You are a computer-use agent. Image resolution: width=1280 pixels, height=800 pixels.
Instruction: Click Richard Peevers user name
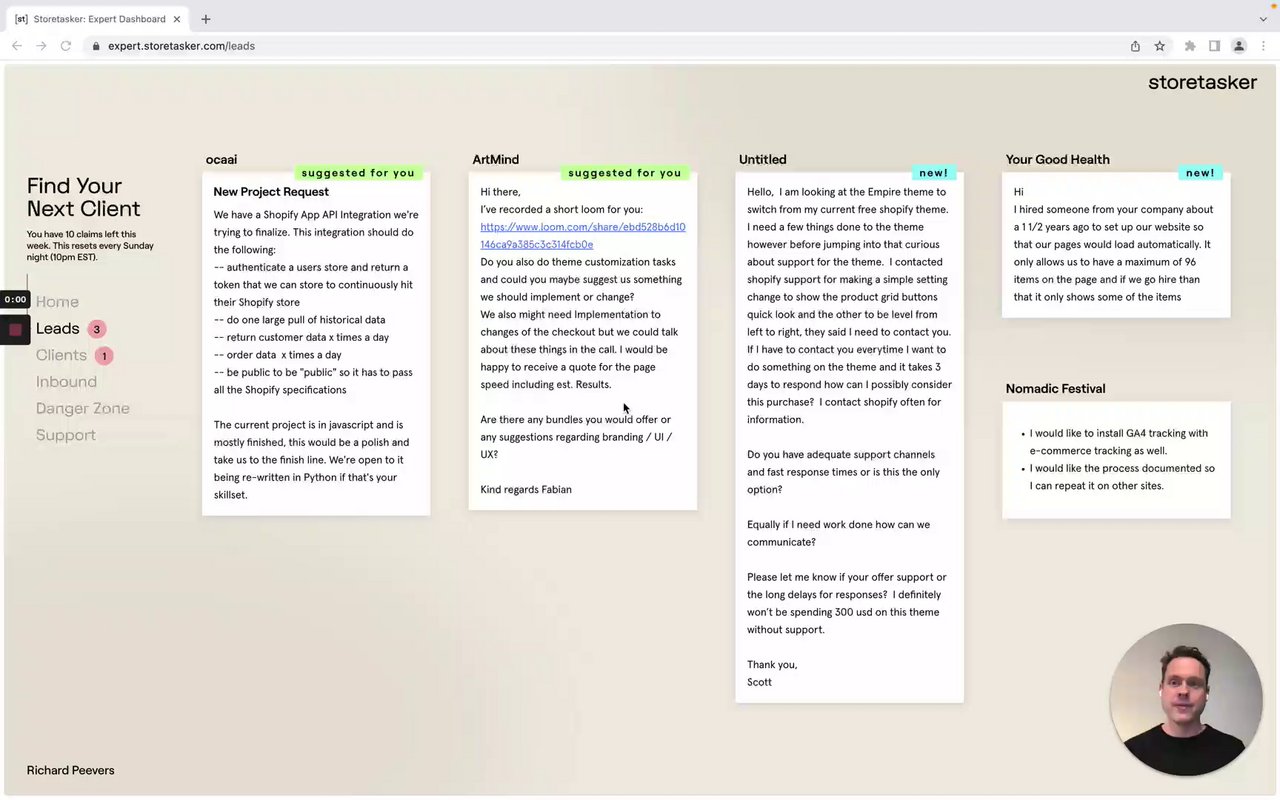click(70, 770)
